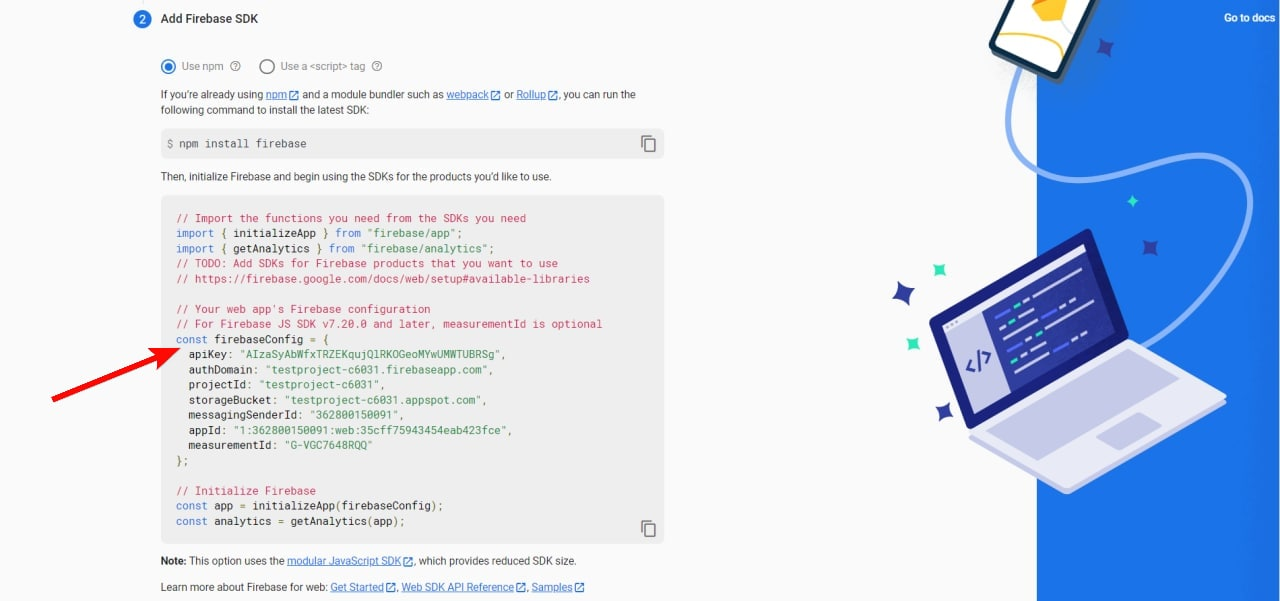Click the apiKey value string
This screenshot has height=601, width=1280.
pos(368,354)
